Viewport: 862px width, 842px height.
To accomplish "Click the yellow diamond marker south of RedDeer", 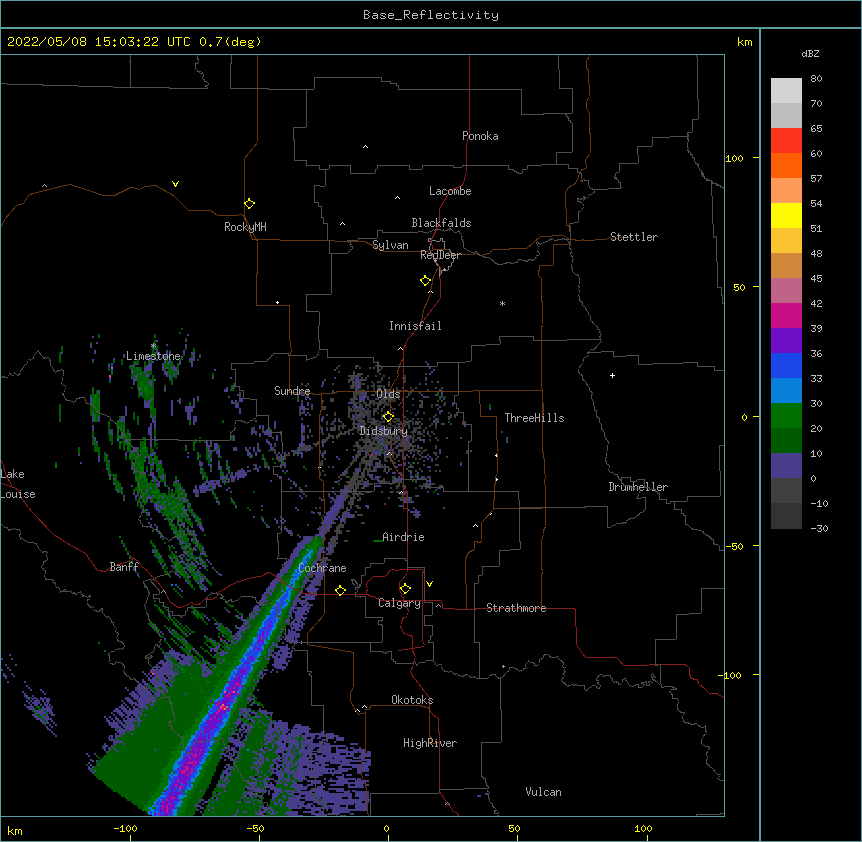I will [x=426, y=280].
